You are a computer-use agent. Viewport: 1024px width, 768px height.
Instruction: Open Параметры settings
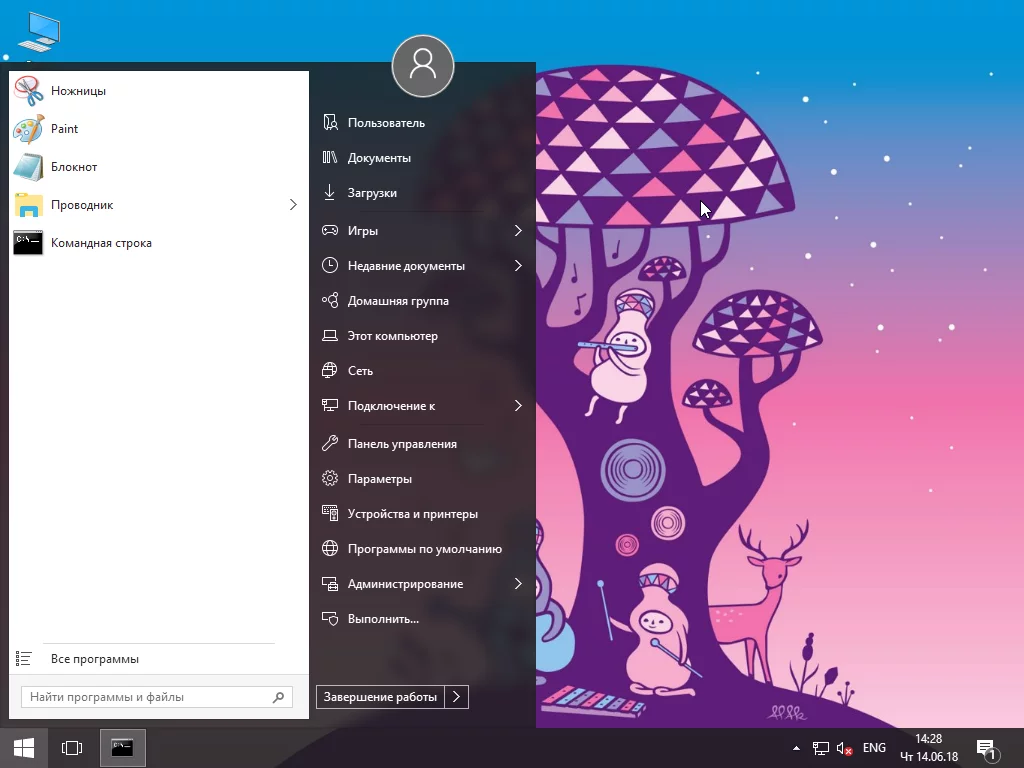point(381,478)
